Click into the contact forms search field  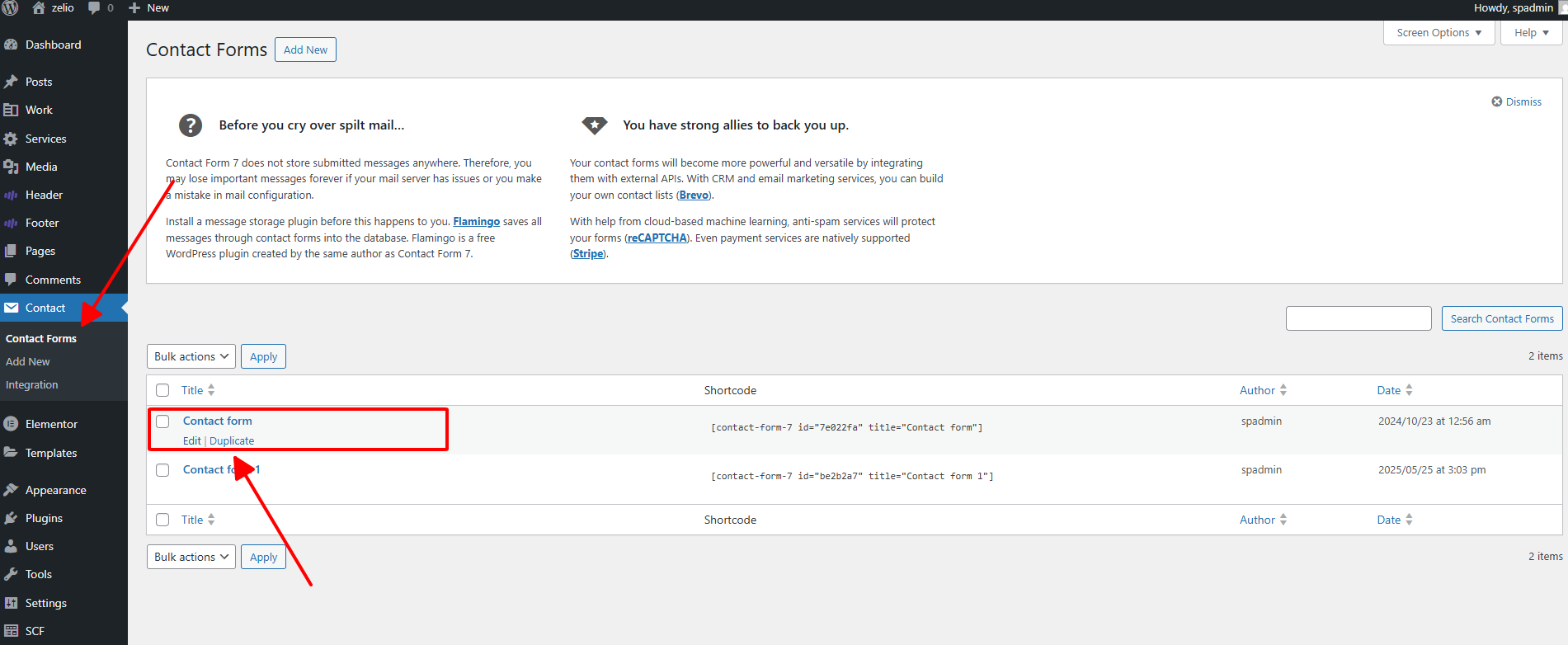click(1358, 318)
